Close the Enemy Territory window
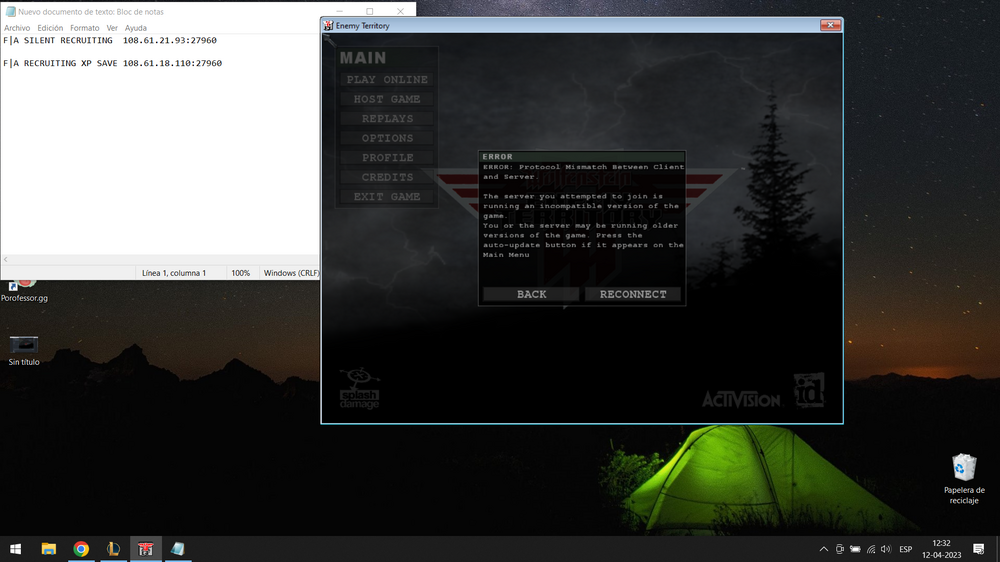The width and height of the screenshot is (1000, 562). point(830,25)
